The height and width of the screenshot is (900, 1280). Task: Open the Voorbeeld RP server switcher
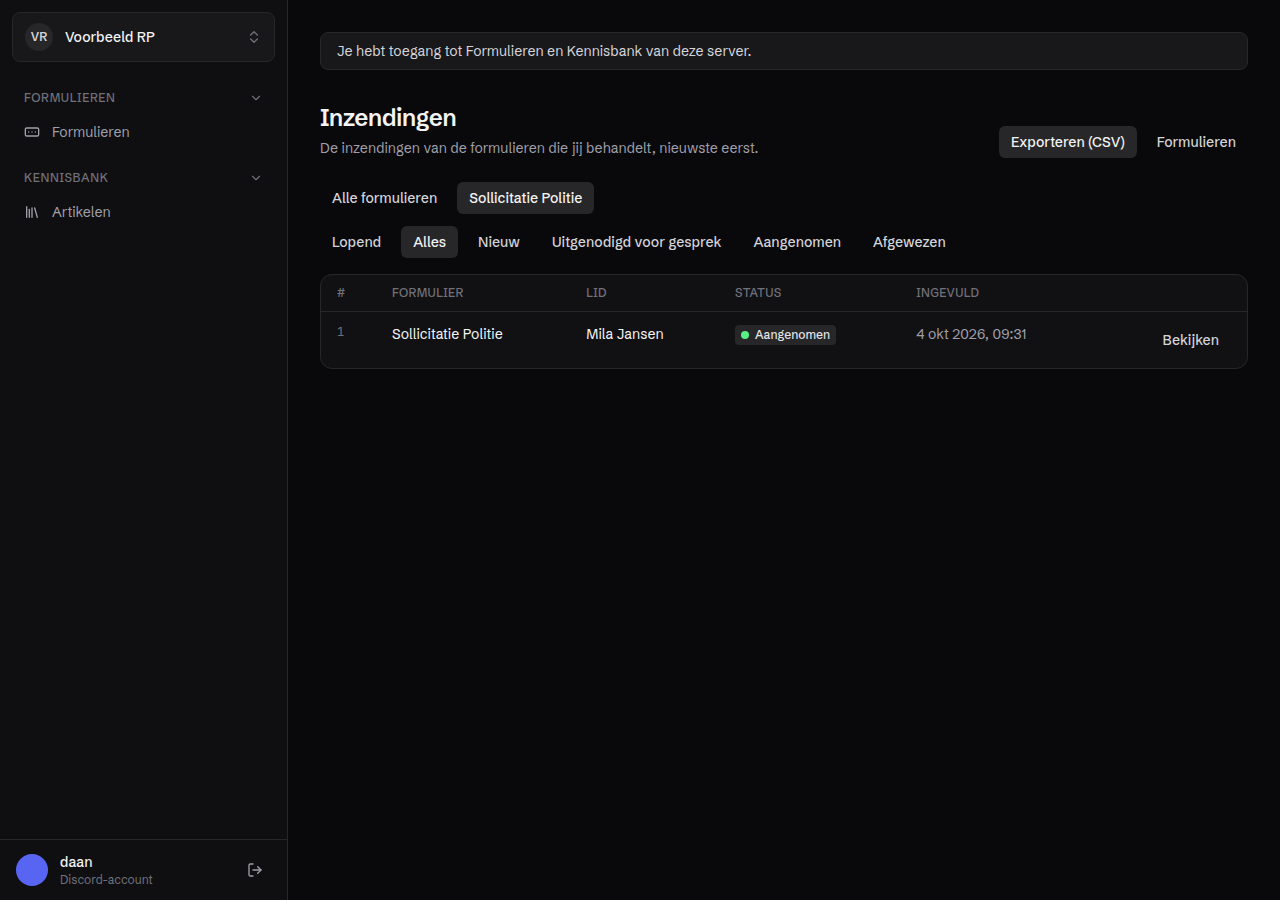pyautogui.click(x=143, y=37)
